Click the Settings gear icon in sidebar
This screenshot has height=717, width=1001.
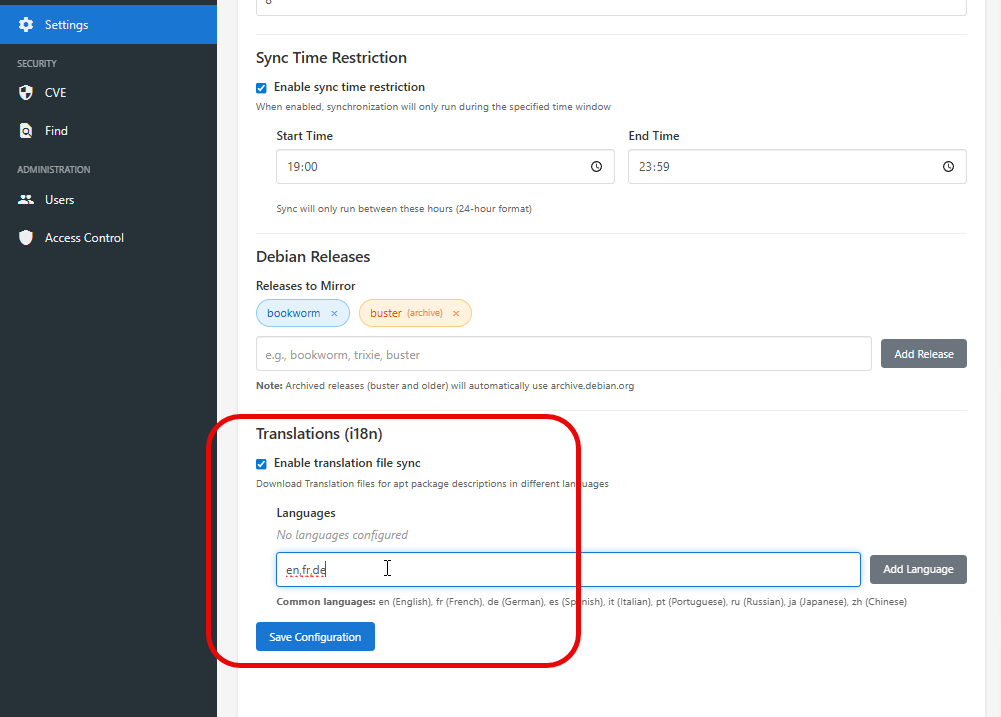pos(26,25)
